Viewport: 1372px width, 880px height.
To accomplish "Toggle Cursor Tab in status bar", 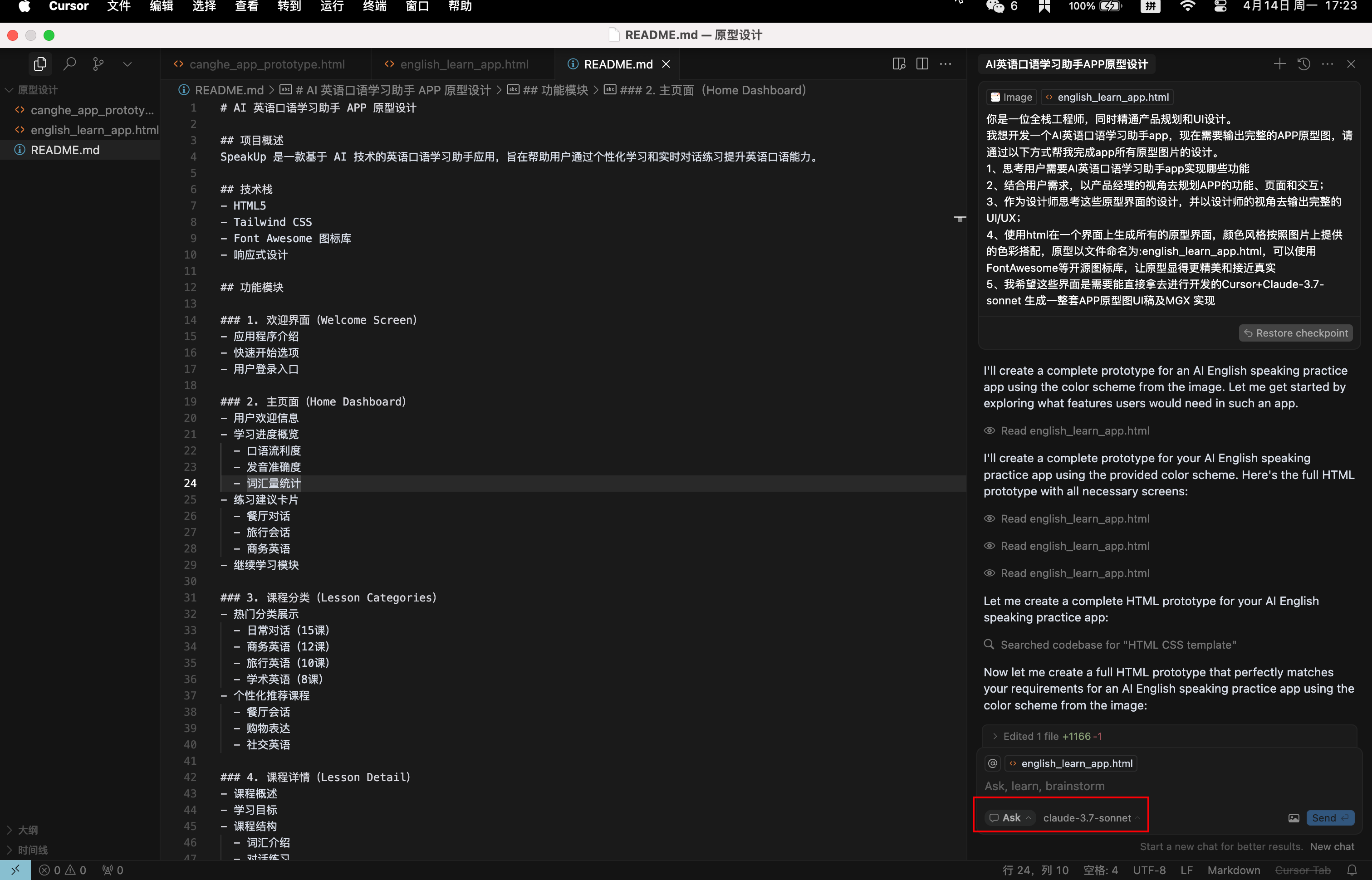I will [x=1303, y=870].
